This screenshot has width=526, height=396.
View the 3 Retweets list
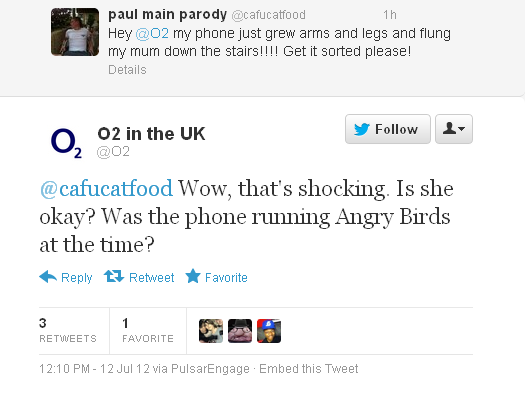coord(68,331)
